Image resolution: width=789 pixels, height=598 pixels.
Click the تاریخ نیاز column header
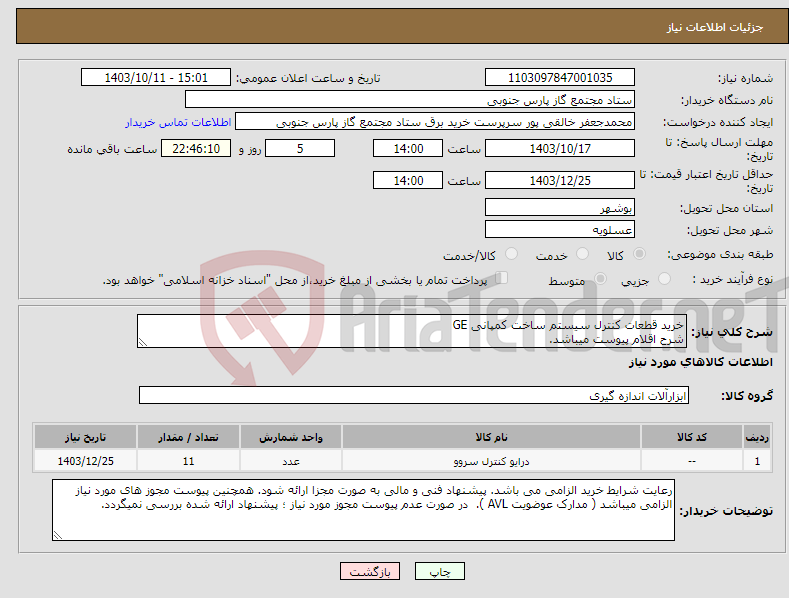click(85, 437)
